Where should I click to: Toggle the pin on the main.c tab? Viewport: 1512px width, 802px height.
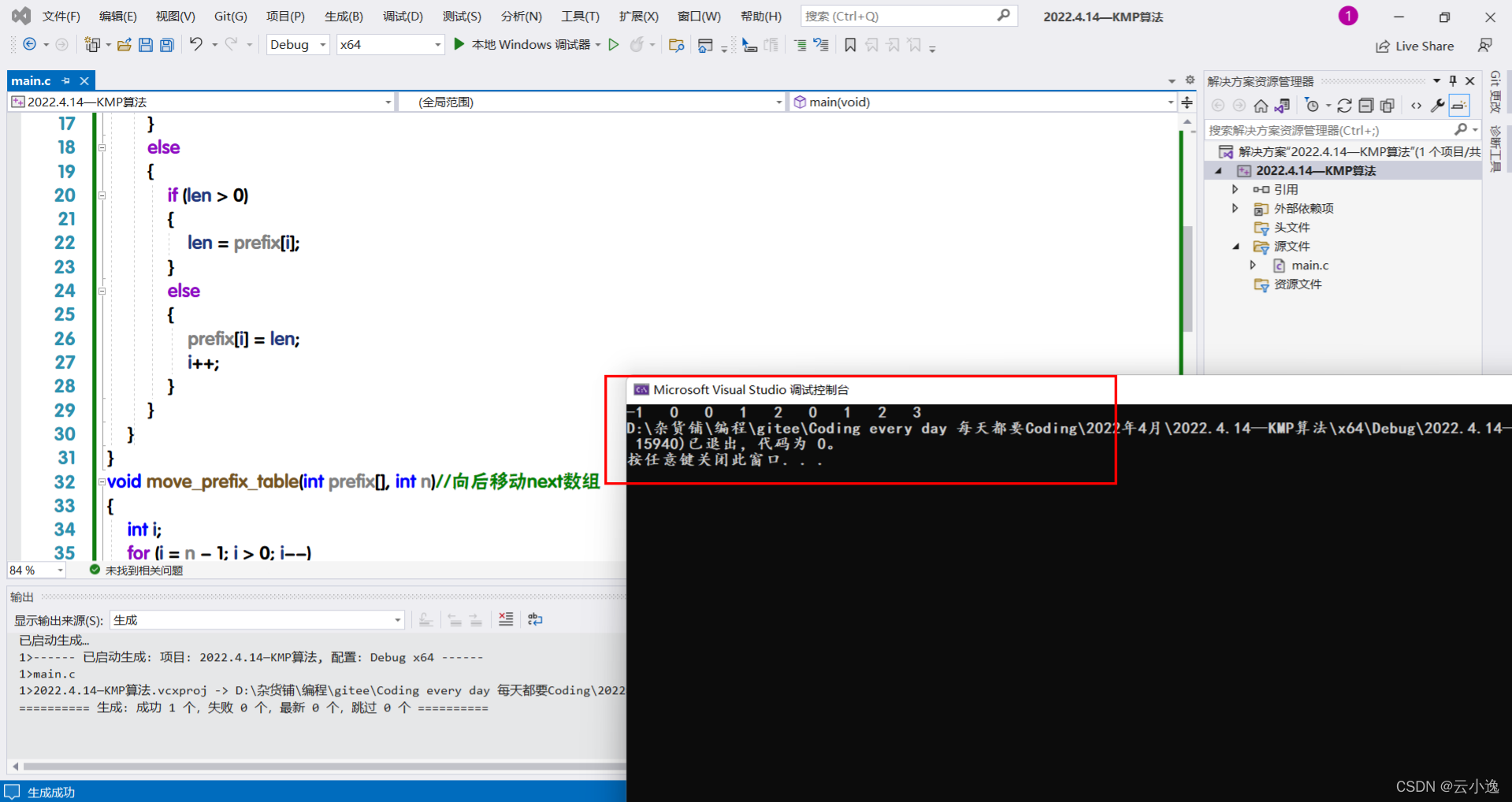point(66,80)
